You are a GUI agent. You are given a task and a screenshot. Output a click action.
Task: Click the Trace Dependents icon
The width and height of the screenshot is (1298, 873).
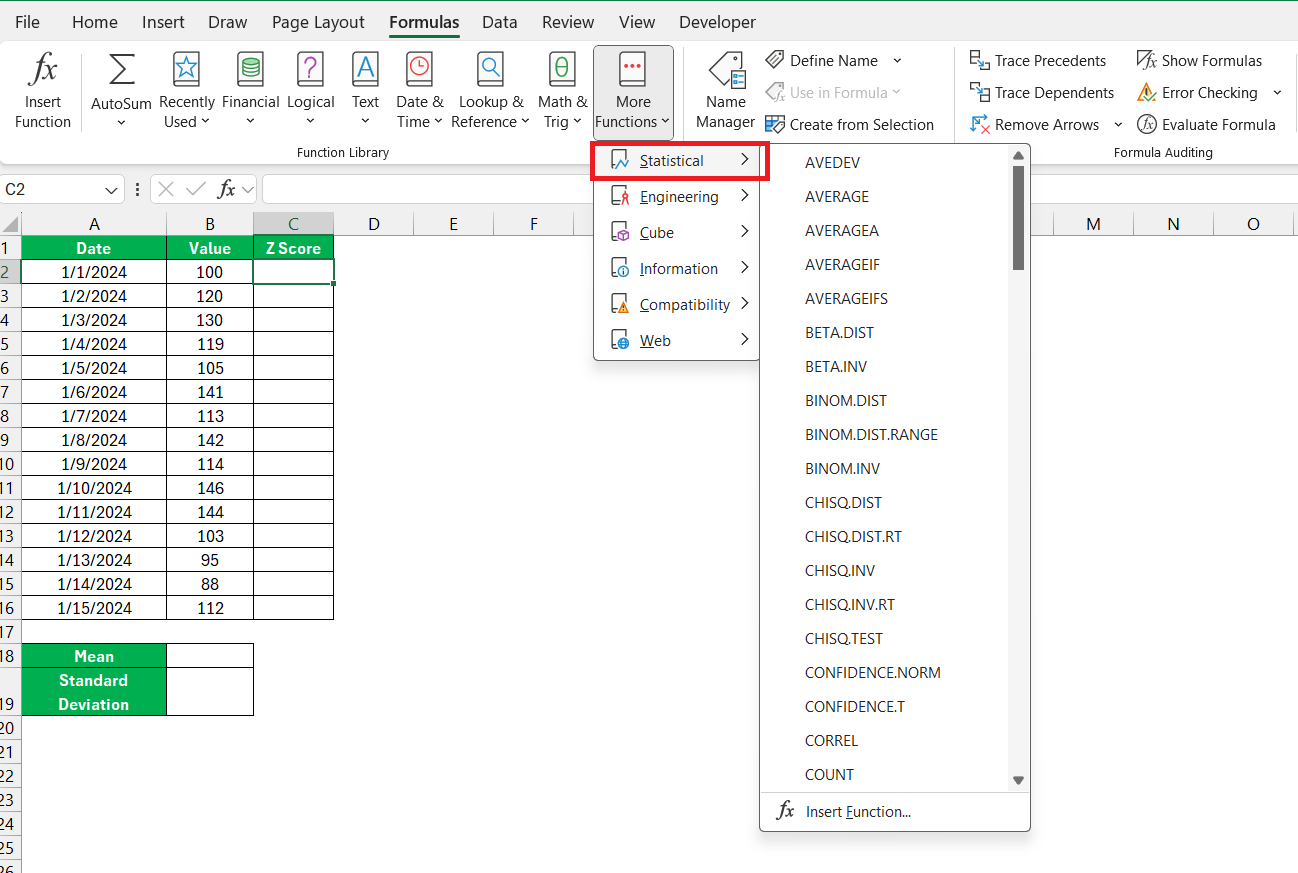[980, 93]
